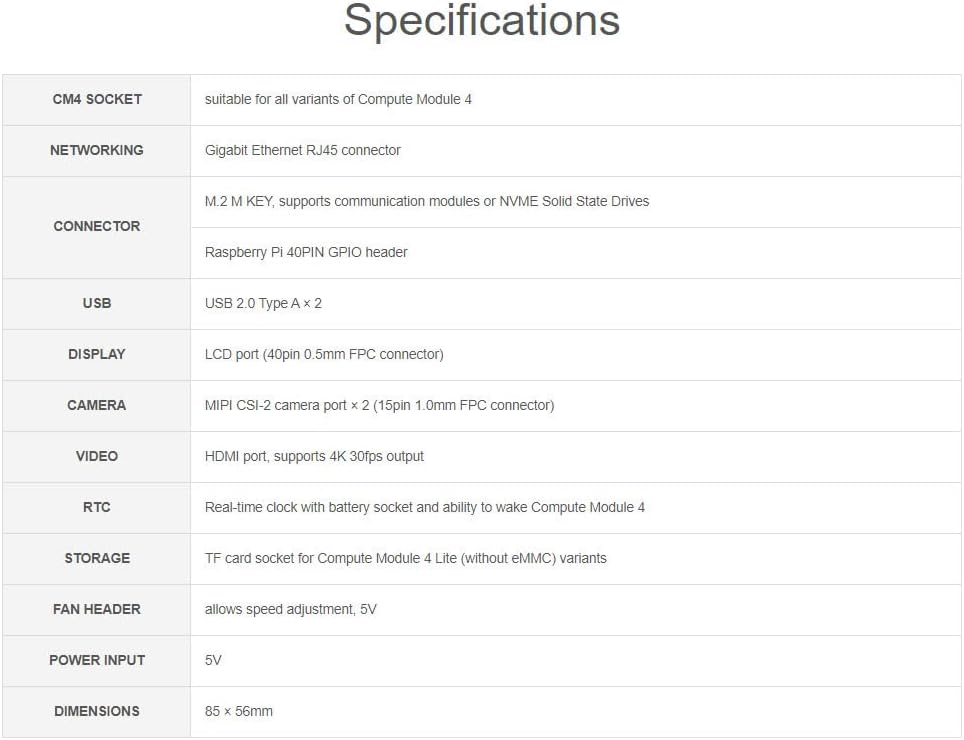964x740 pixels.
Task: Click the CONNECTOR row header cell
Action: 97,226
